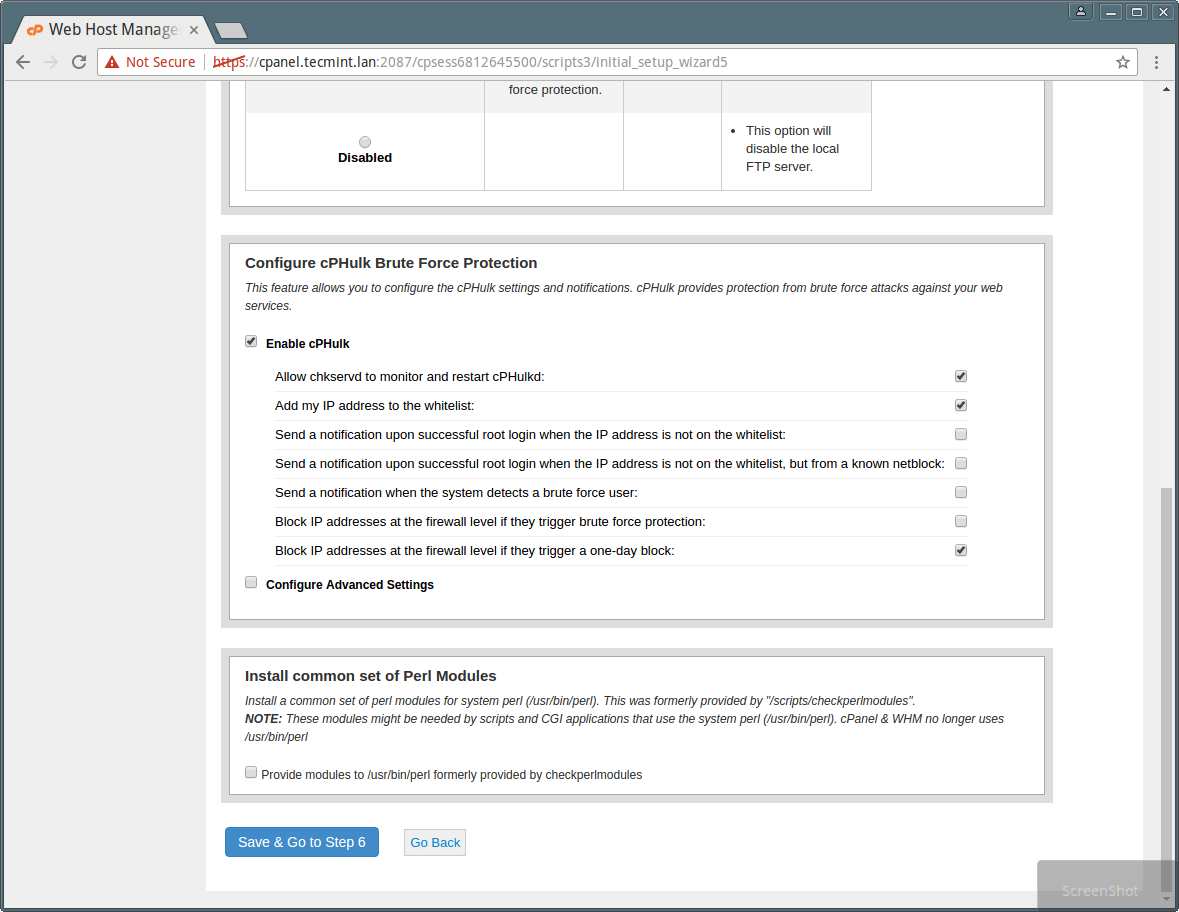Open Chrome three-dot menu
Screen dimensions: 1179x912
click(1156, 62)
